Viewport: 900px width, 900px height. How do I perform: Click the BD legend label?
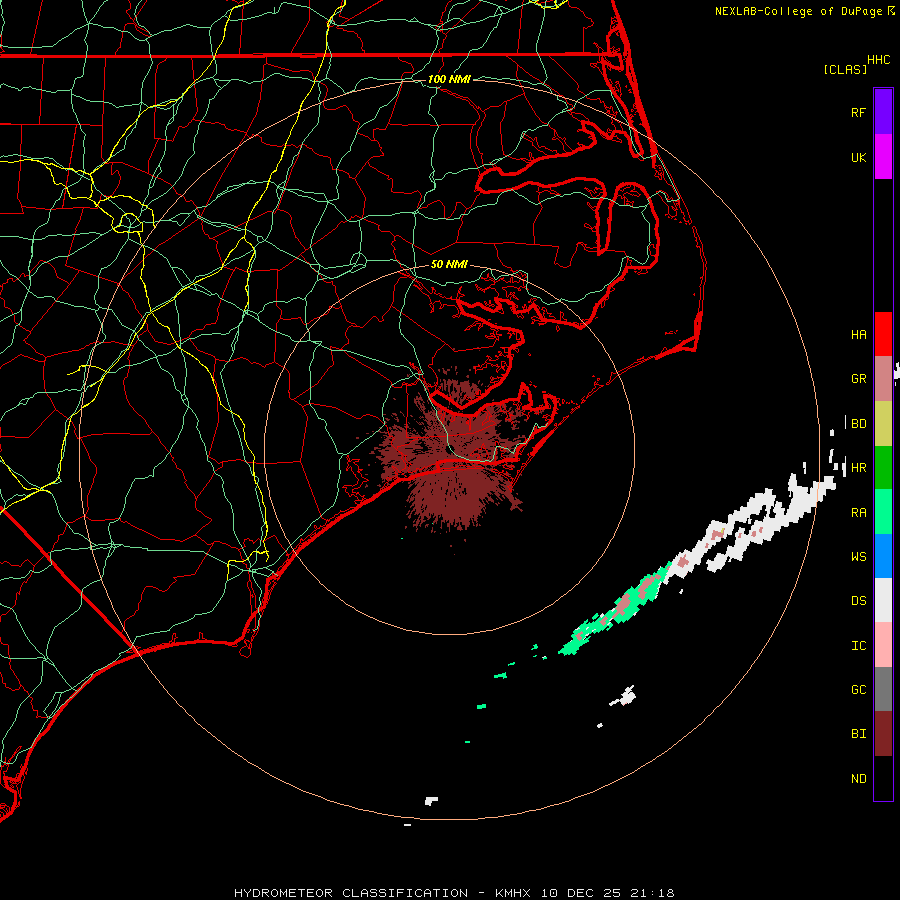pos(859,424)
